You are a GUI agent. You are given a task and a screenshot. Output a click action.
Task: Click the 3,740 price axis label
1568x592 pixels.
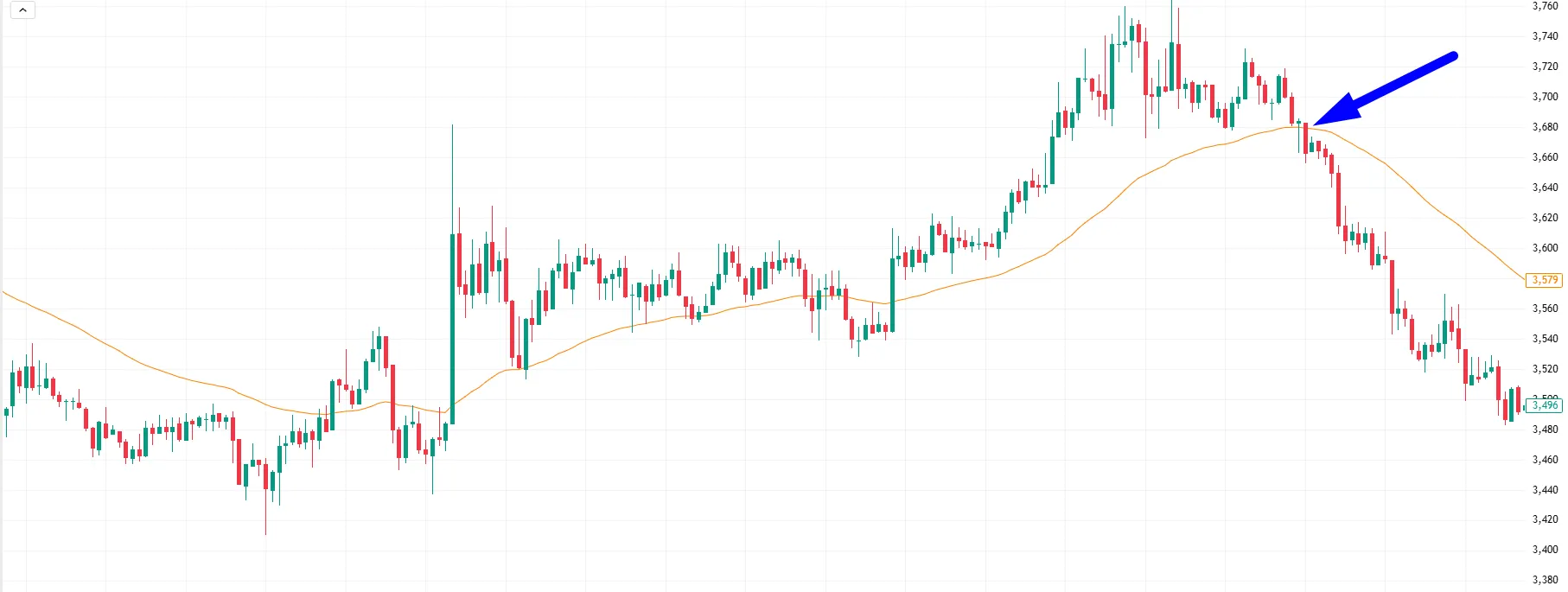click(x=1545, y=36)
